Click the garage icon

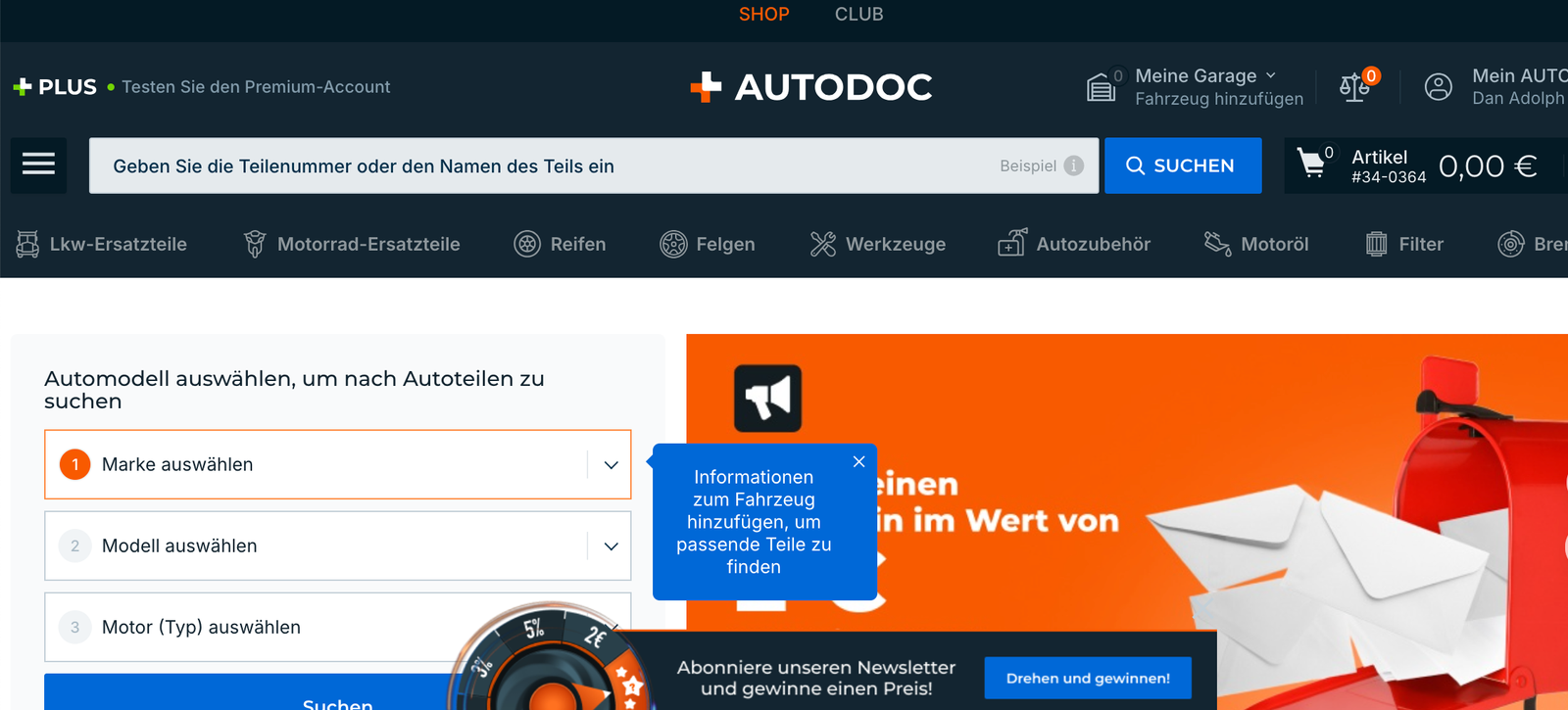1102,87
